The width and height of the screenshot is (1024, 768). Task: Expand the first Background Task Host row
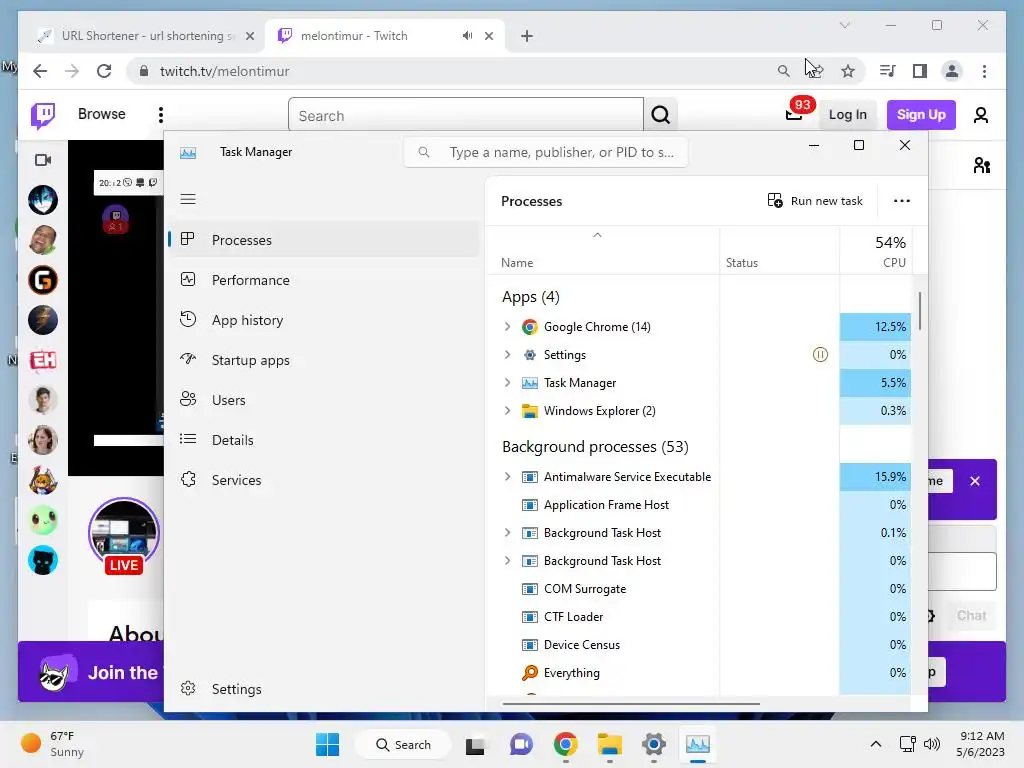tap(507, 533)
